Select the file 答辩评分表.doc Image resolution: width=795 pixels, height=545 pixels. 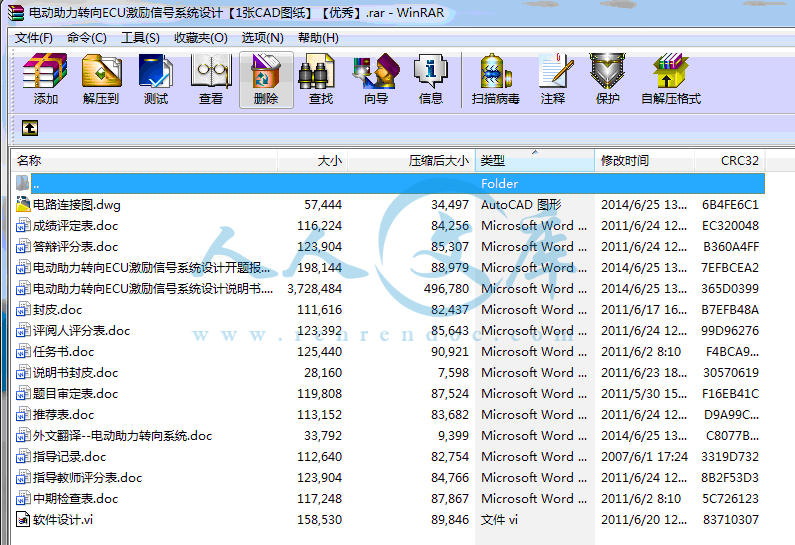pyautogui.click(x=75, y=247)
